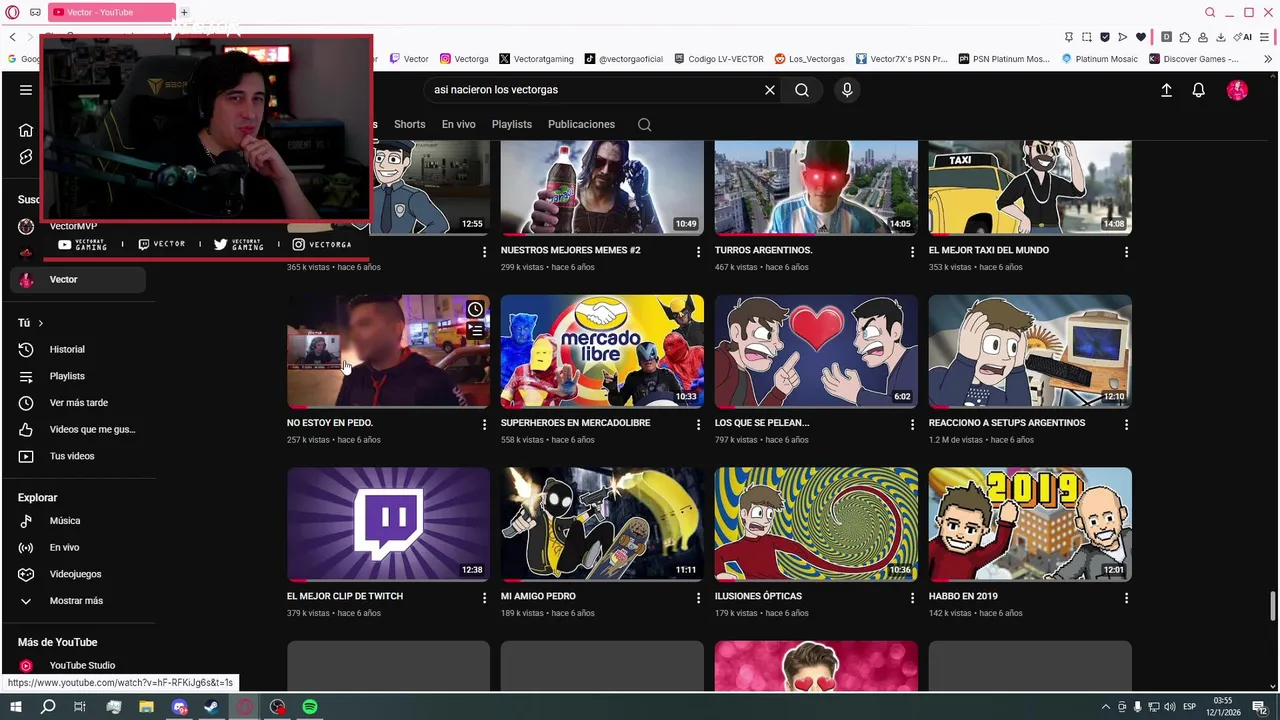Open the Opera AI assistant button
Viewport: 1280px width, 720px height.
click(1243, 37)
